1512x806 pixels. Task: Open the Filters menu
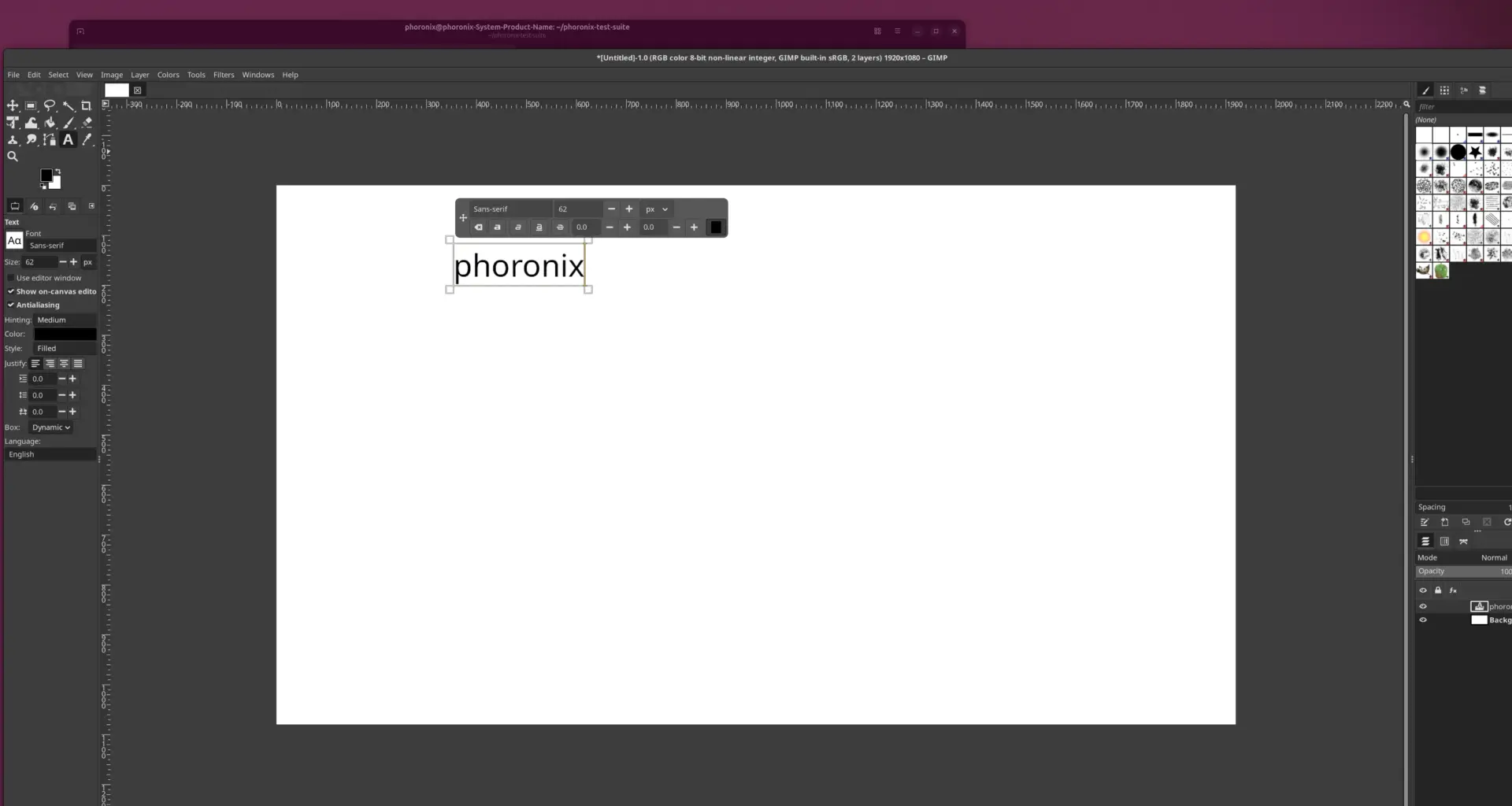pos(224,75)
